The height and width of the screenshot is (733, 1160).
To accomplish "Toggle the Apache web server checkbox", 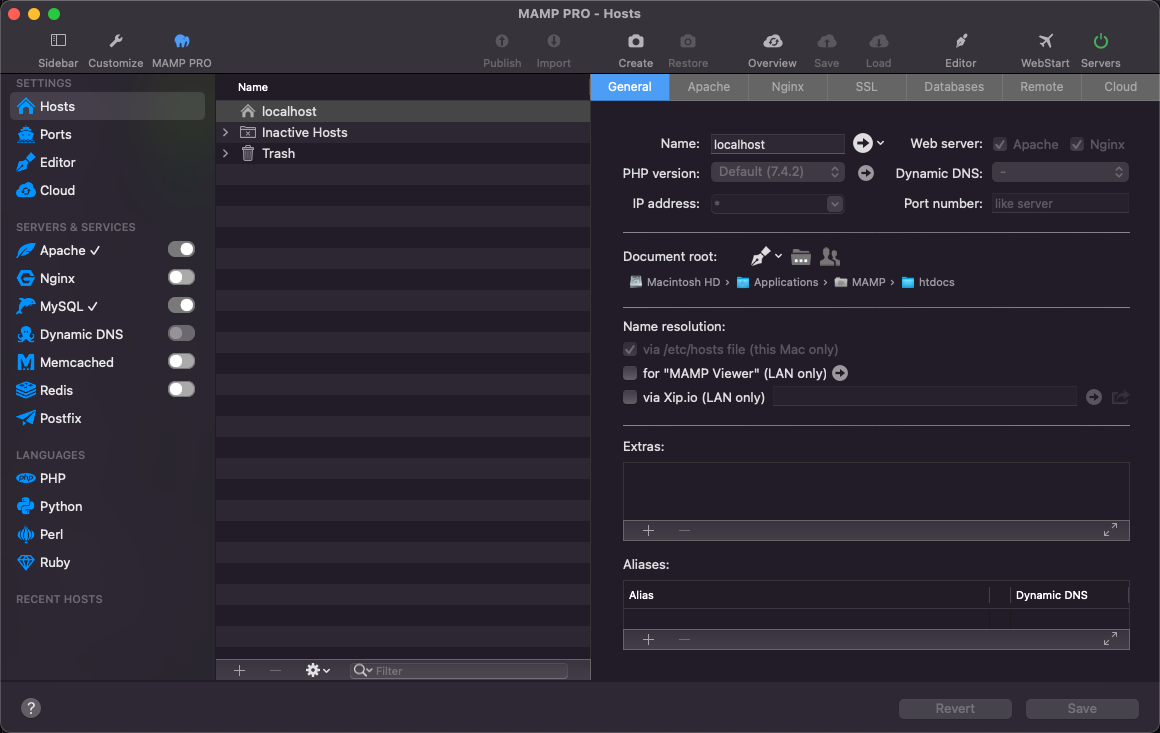I will point(1000,145).
